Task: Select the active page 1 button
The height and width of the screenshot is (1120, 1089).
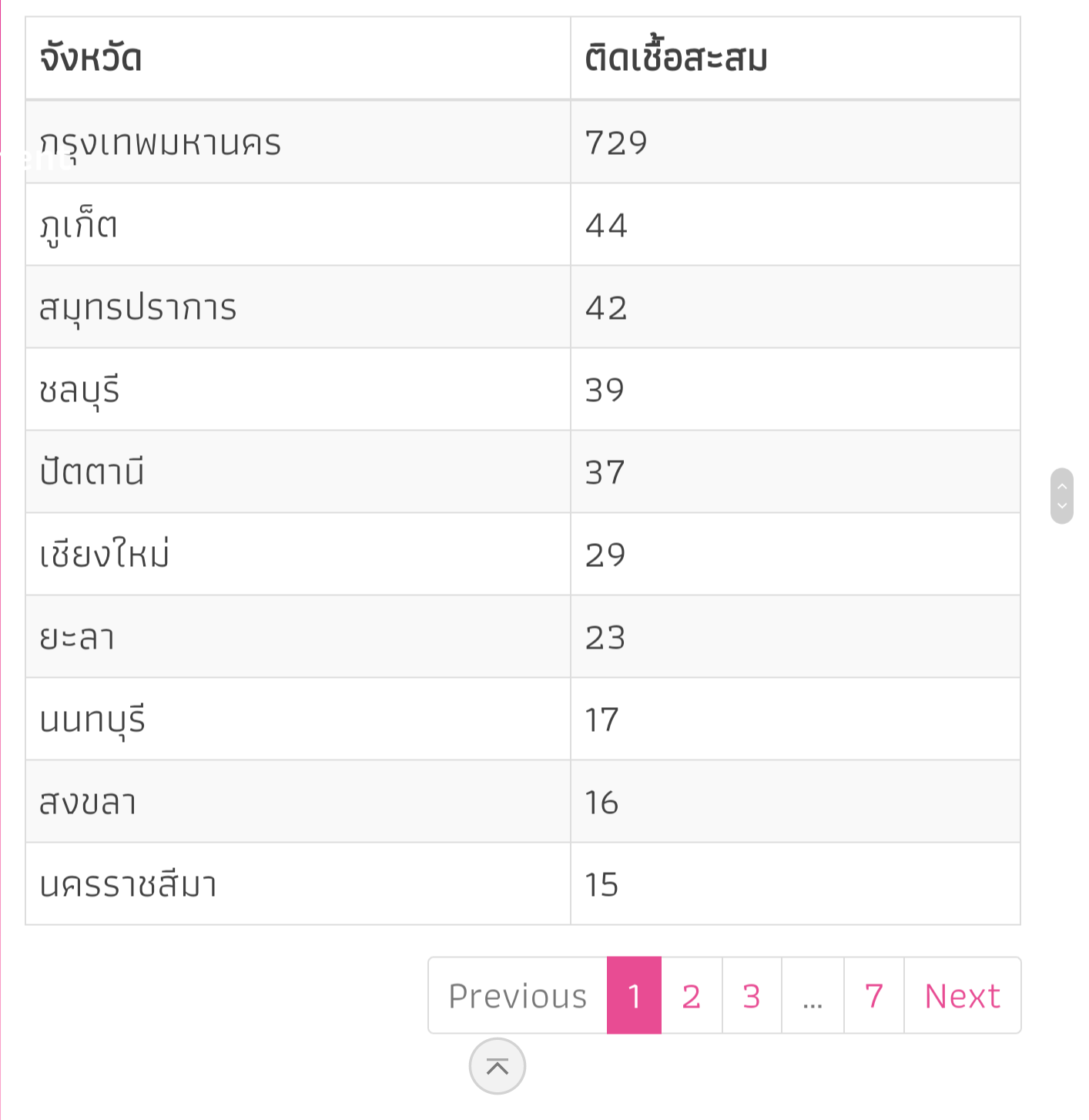Action: point(634,995)
